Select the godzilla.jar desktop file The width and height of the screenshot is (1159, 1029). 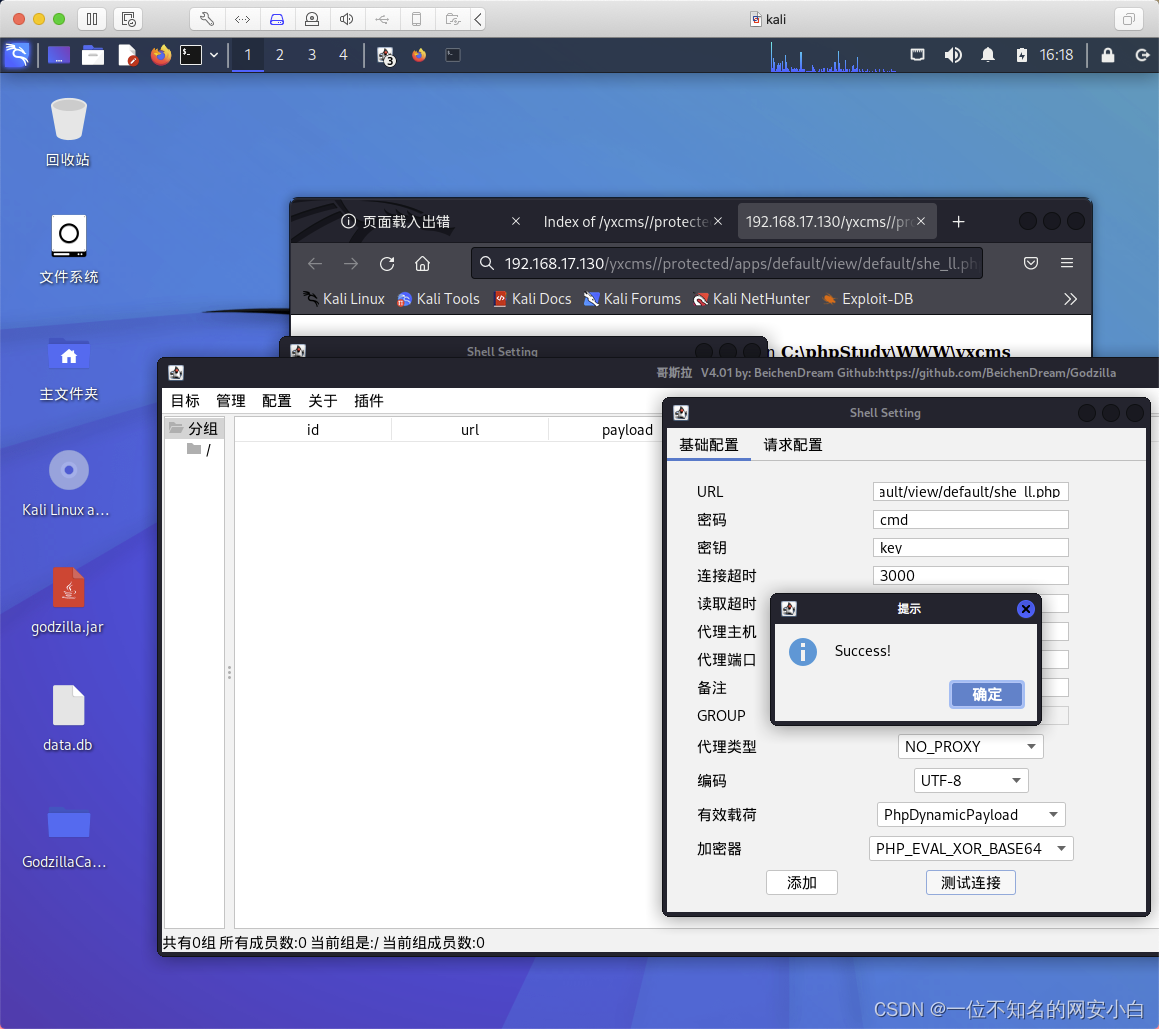68,600
